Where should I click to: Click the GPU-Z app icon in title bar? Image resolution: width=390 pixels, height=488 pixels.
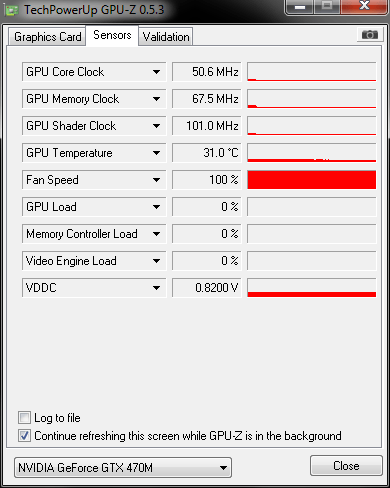12,10
